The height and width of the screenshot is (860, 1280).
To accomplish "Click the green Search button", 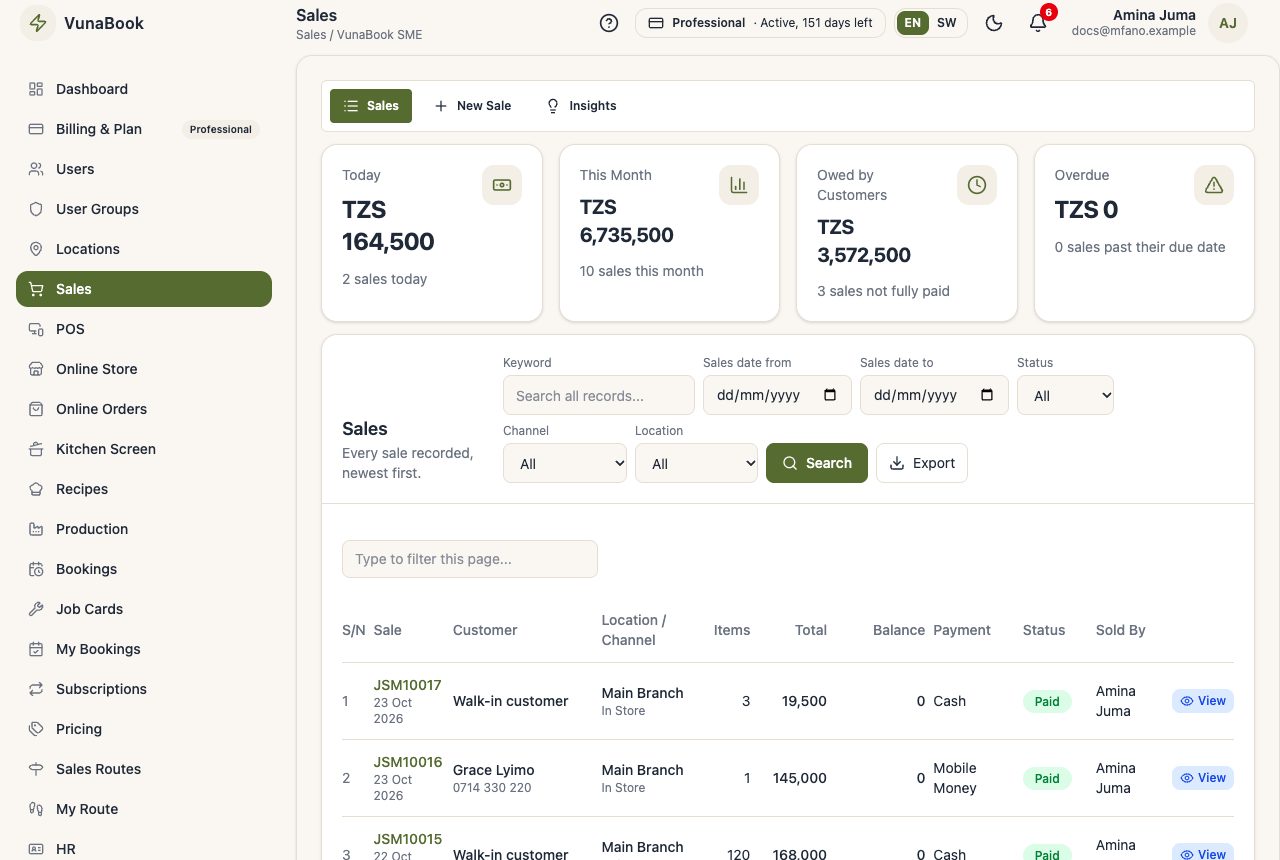I will point(817,463).
